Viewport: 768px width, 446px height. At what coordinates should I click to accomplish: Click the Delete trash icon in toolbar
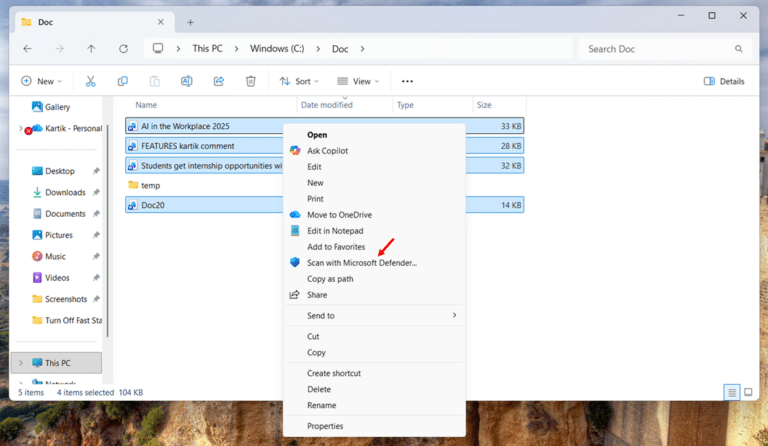250,81
